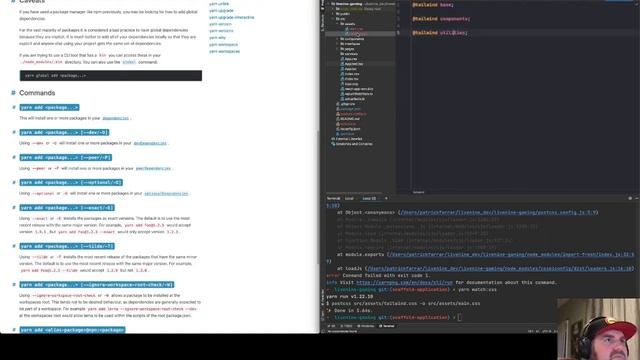Follow the 'devDependencies' link in docs

click(150, 143)
